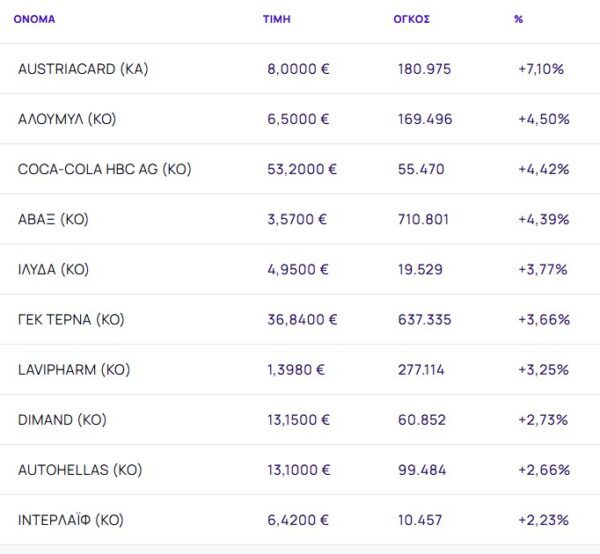Open LAVIPHARM (ΚΟ) stock page

point(74,369)
